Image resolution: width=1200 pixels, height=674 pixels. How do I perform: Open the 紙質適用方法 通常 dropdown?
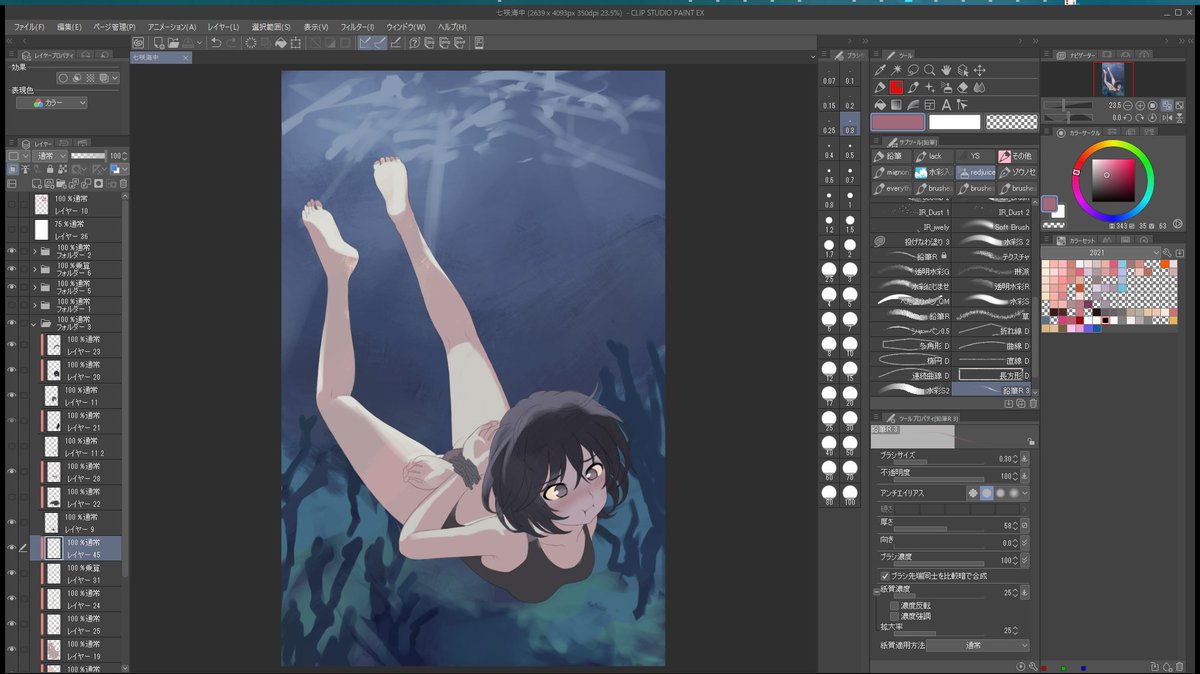coord(979,645)
